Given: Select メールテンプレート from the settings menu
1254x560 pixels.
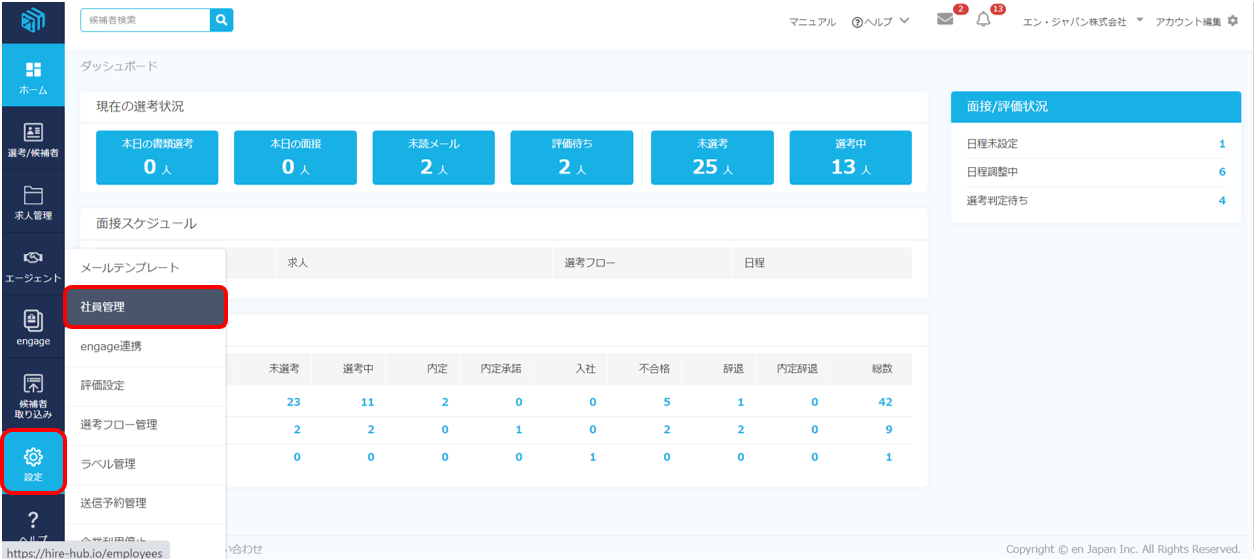Looking at the screenshot, I should click(145, 268).
